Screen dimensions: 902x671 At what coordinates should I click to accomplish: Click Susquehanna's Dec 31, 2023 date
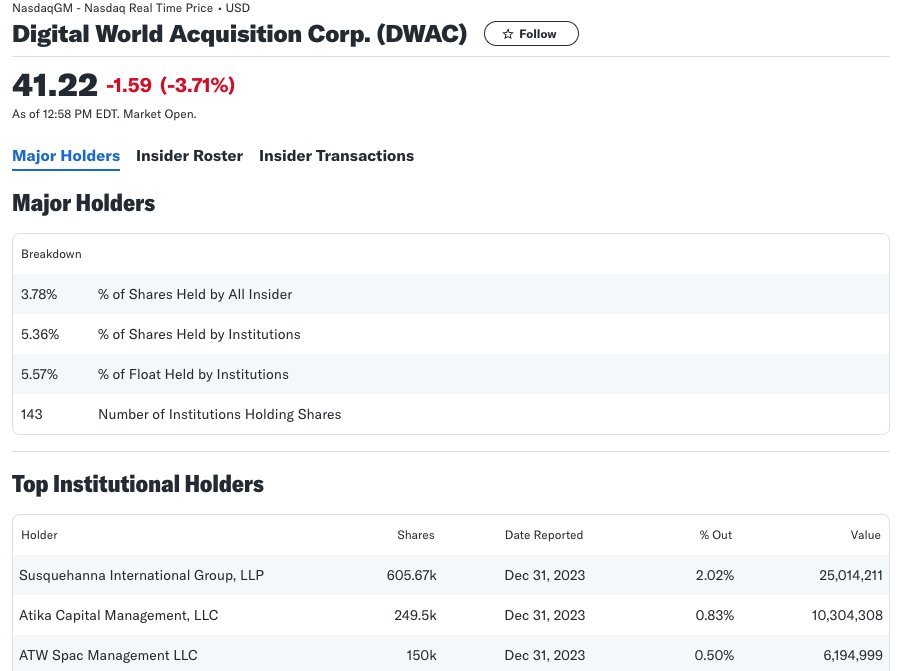click(545, 575)
